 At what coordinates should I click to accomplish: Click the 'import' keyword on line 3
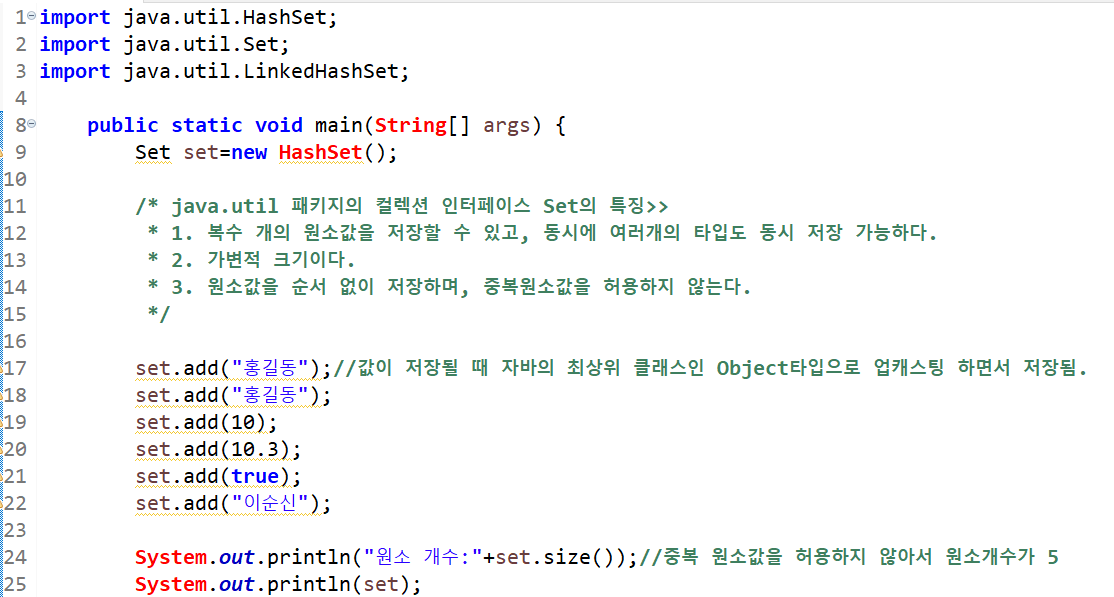tap(75, 71)
